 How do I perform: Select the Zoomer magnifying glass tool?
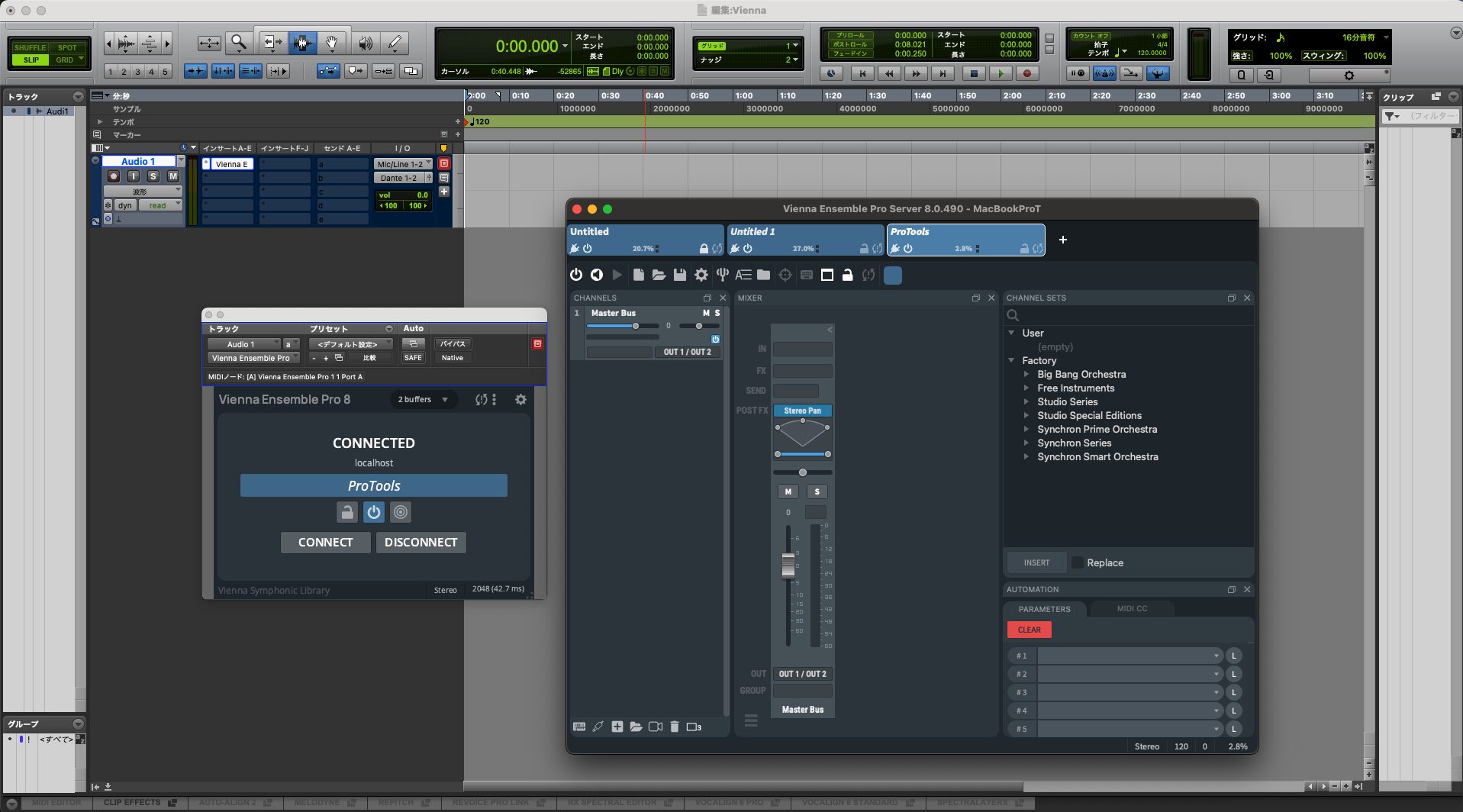point(239,43)
